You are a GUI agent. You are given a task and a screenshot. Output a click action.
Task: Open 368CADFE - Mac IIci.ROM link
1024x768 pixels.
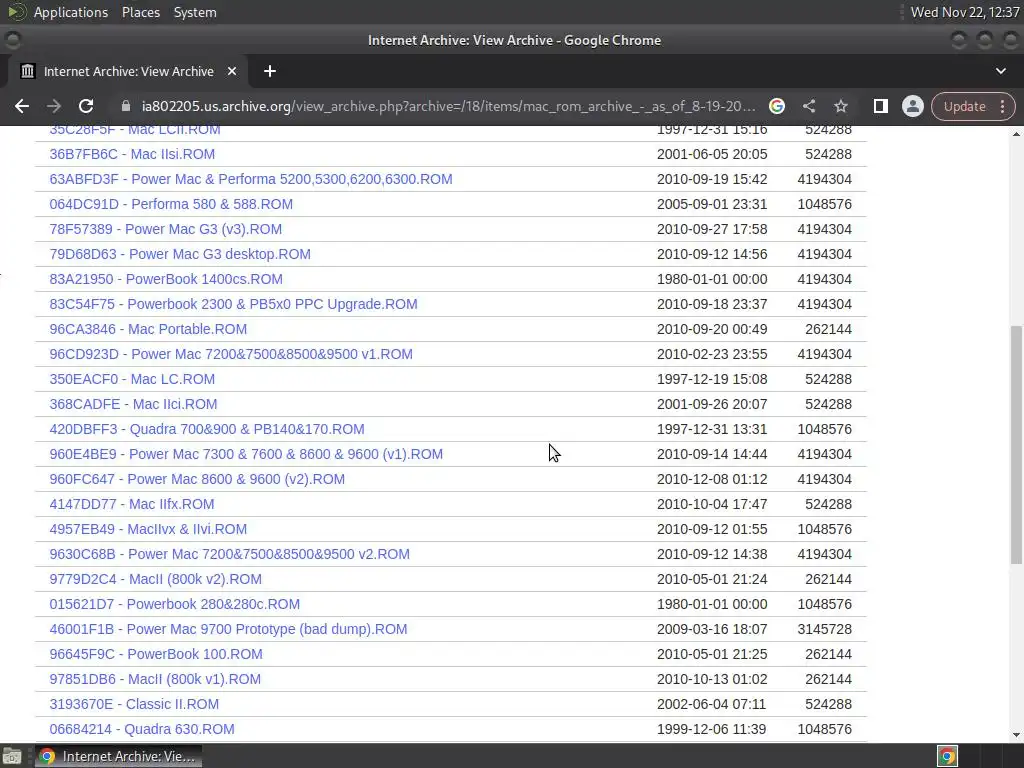(x=133, y=404)
